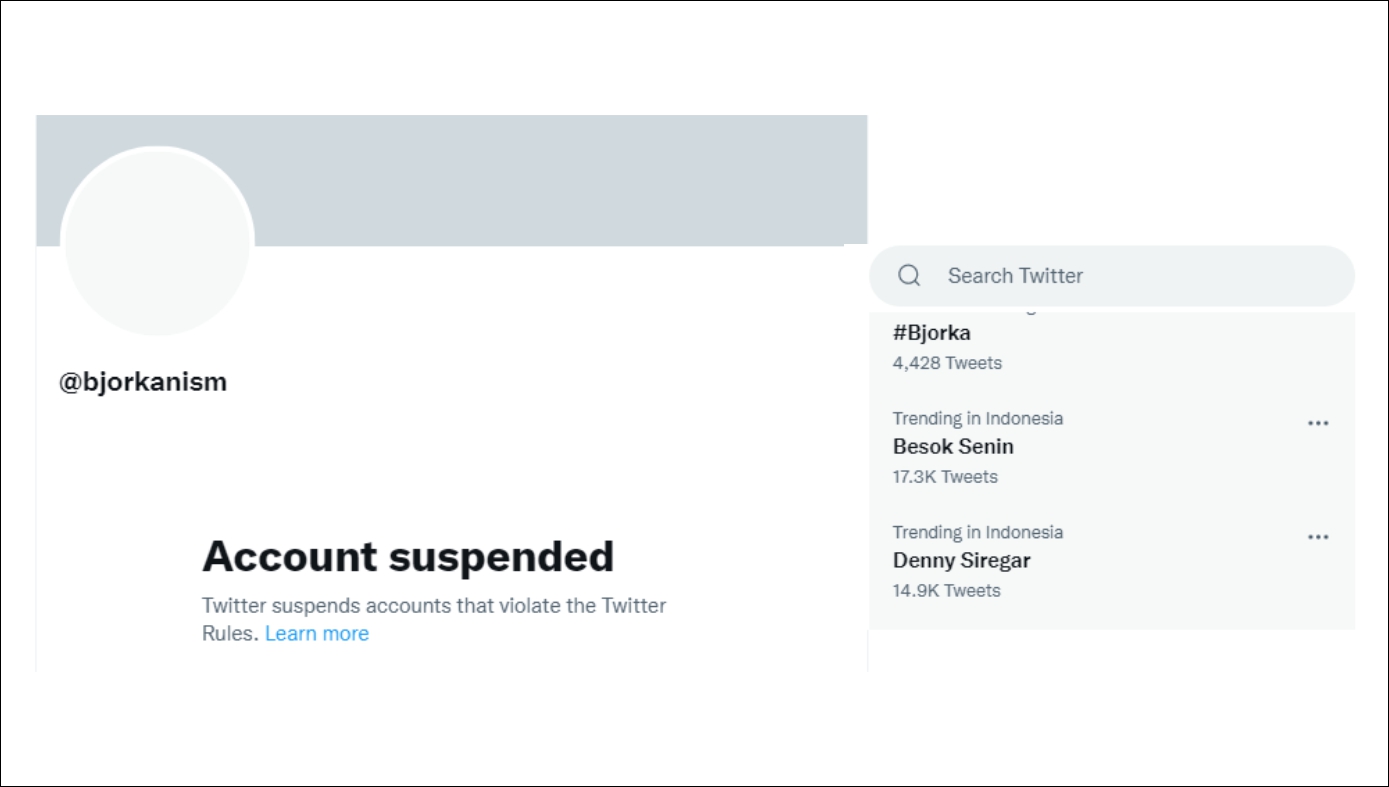The image size is (1389, 787).
Task: Click Trending in Indonesia label above Besok Senin
Action: point(977,419)
